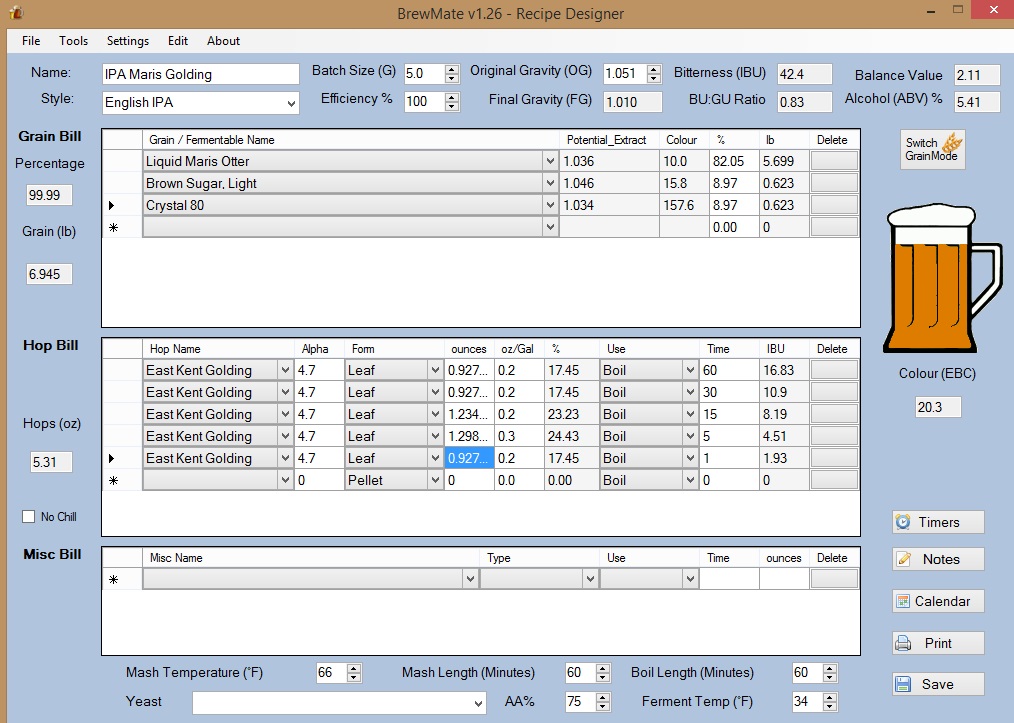Open the hop name dropdown for the 15 minute hop

tap(285, 414)
